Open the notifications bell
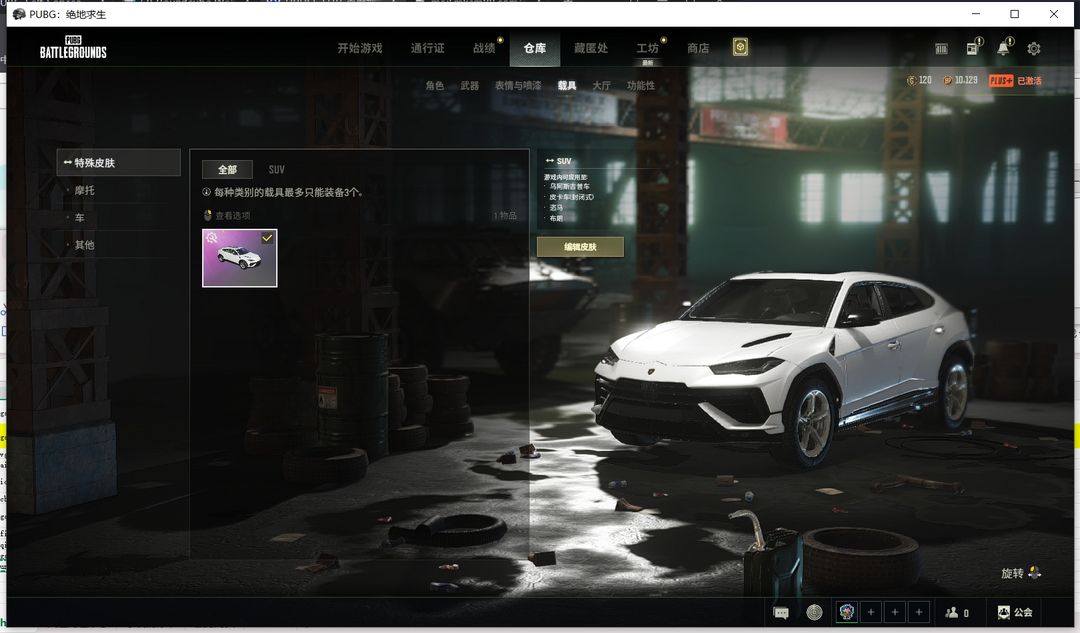Image resolution: width=1080 pixels, height=633 pixels. coord(1004,48)
